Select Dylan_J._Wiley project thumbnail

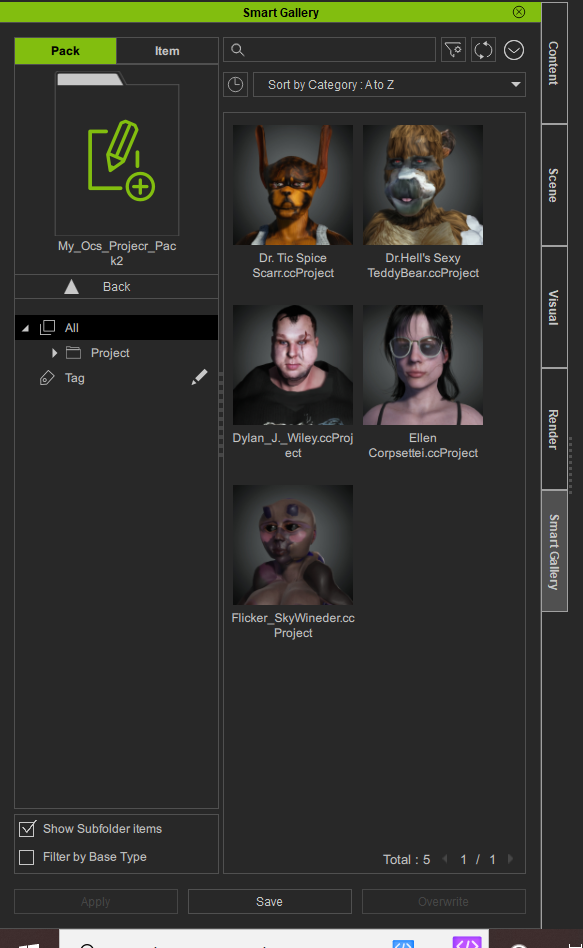[x=293, y=365]
